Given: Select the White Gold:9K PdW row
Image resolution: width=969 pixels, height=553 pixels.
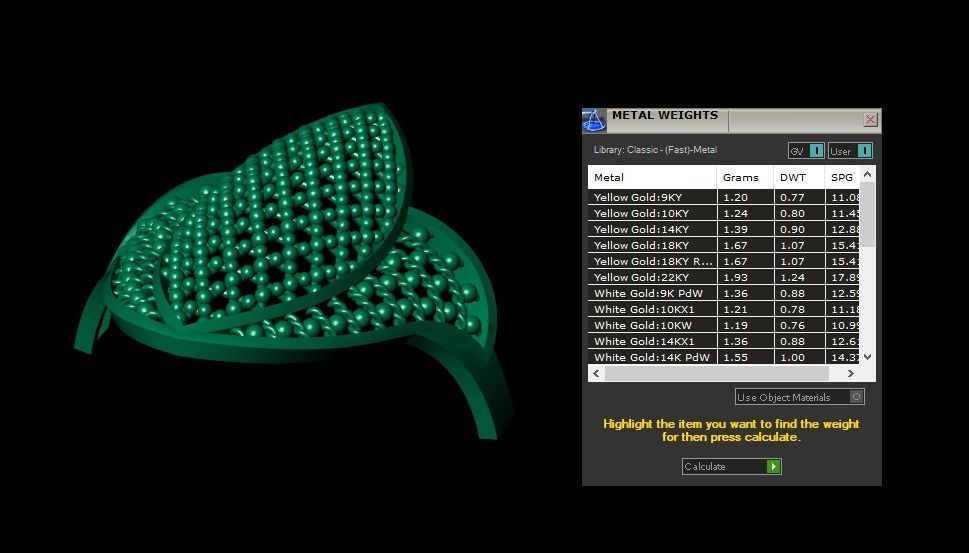Looking at the screenshot, I should [x=724, y=293].
